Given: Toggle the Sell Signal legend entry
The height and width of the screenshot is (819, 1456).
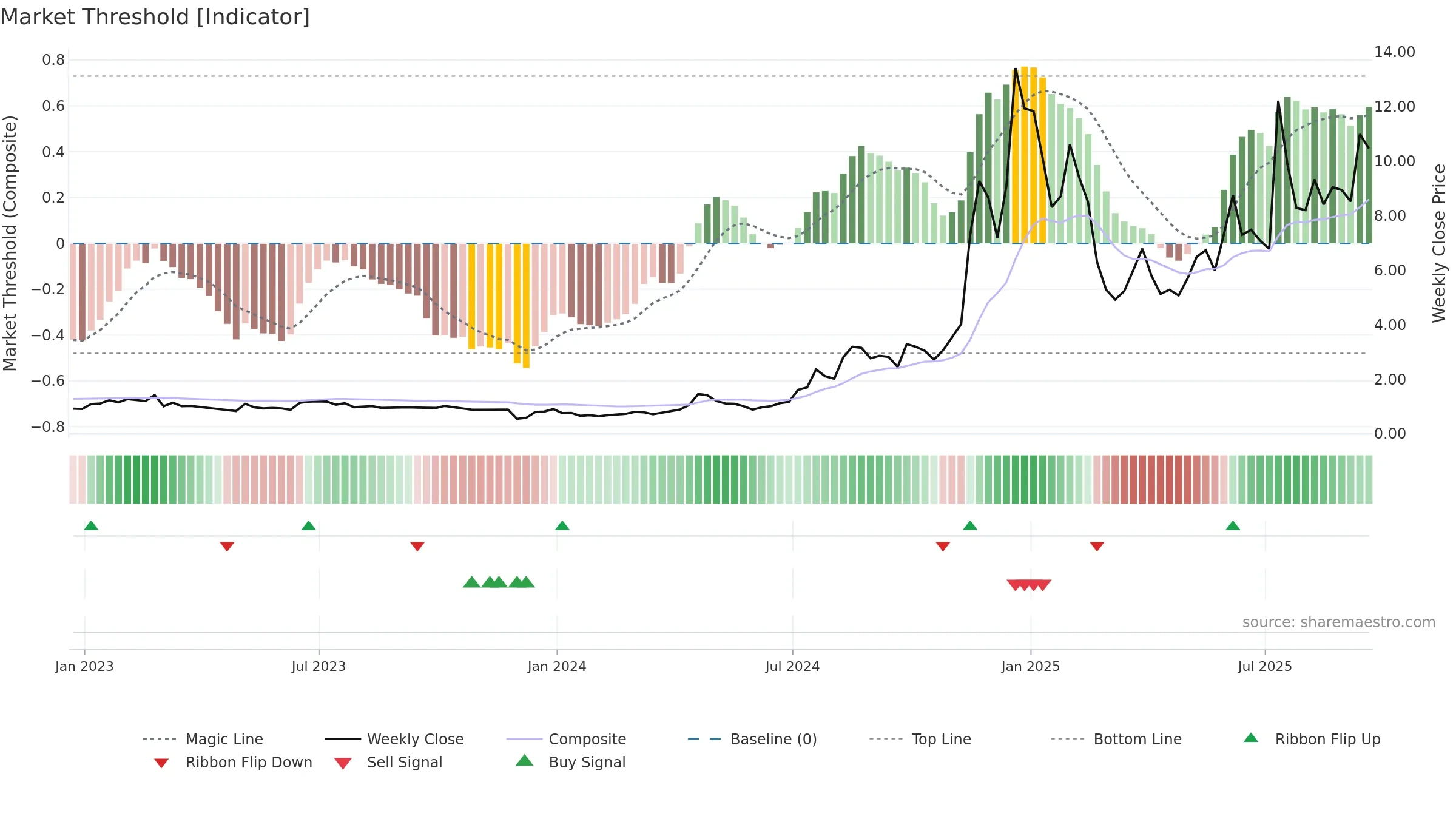Looking at the screenshot, I should click(388, 762).
